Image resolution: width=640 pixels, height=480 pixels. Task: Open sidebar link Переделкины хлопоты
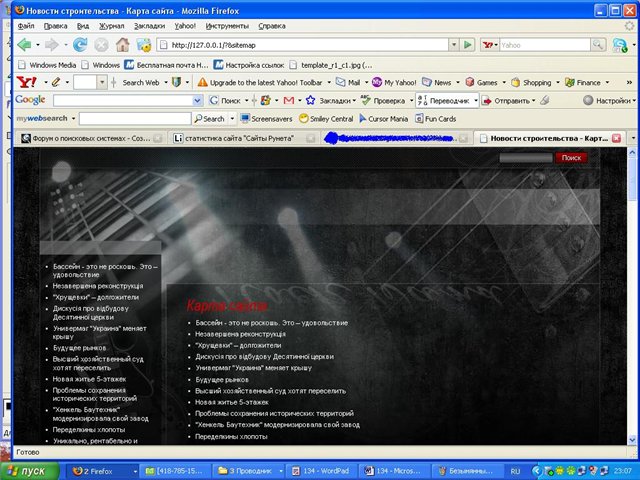pyautogui.click(x=89, y=429)
